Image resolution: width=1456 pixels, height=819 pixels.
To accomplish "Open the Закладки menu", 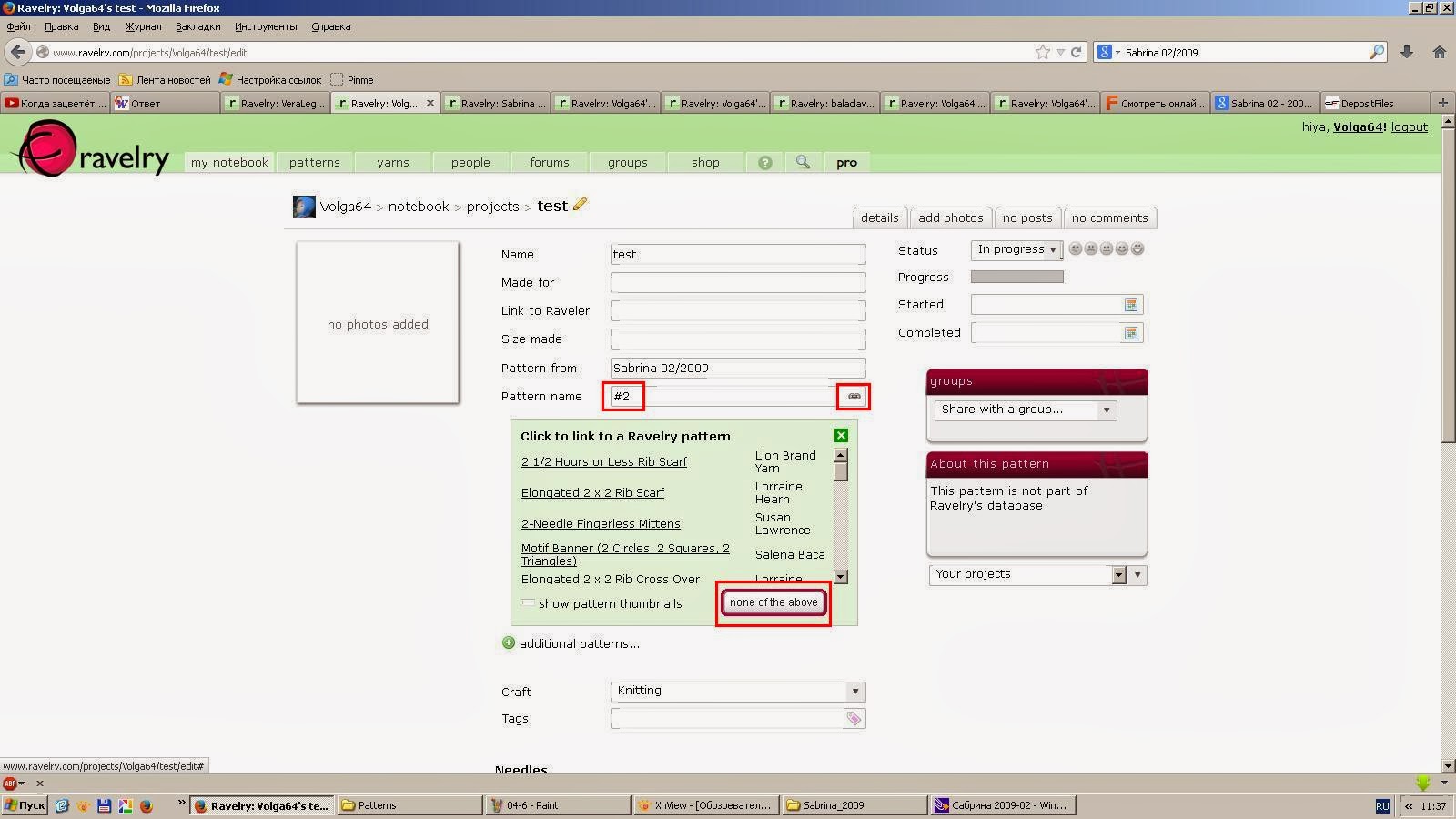I will (x=198, y=26).
